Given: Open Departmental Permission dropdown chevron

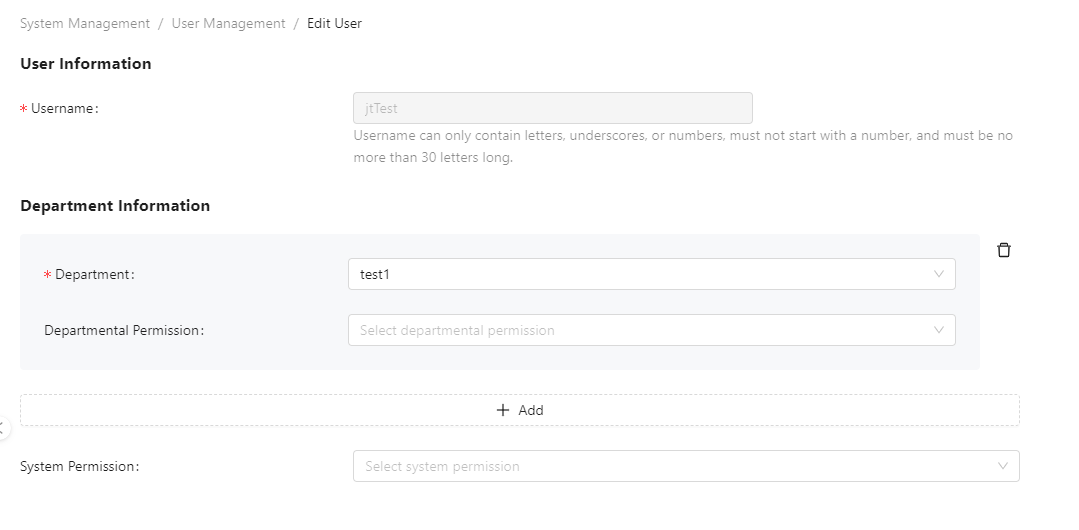Looking at the screenshot, I should click(938, 330).
